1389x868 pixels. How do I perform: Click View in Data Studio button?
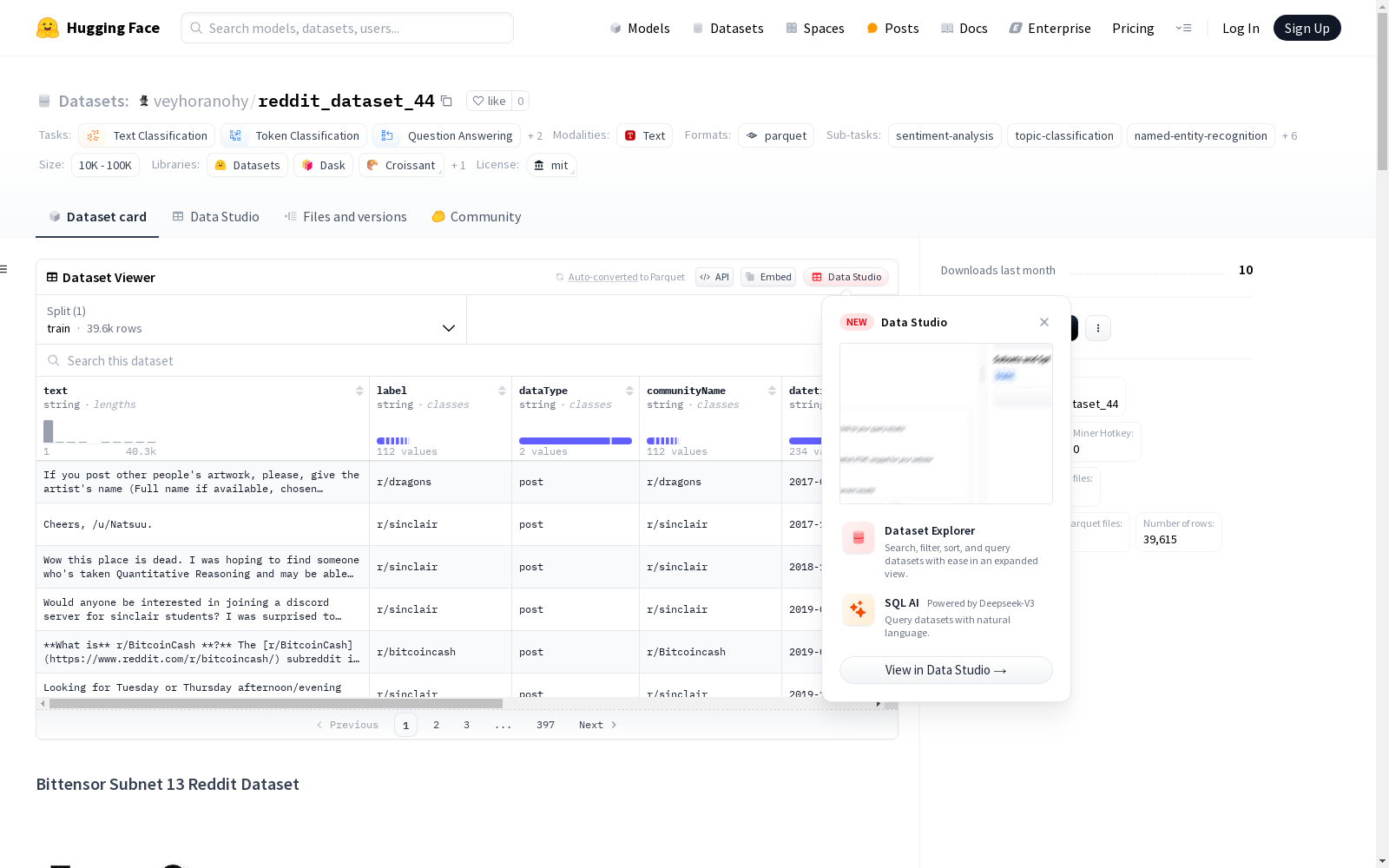tap(946, 670)
